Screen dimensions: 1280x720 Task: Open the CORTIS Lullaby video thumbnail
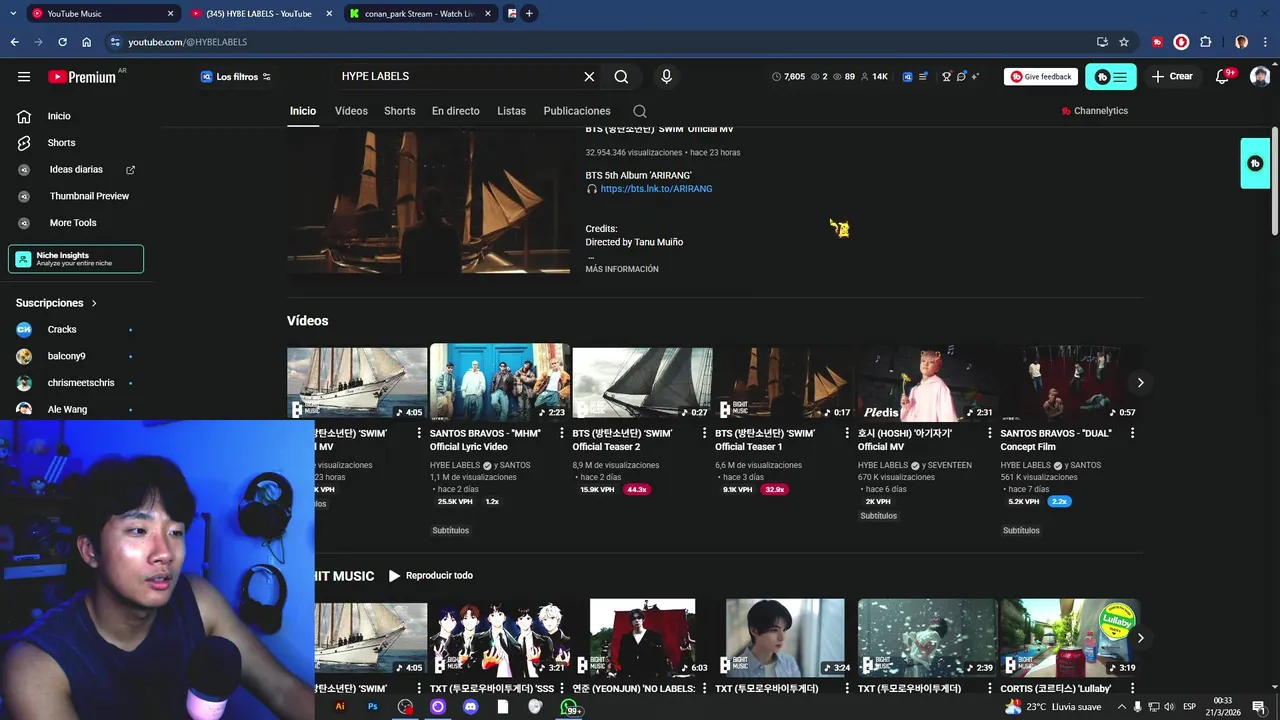click(x=1070, y=638)
